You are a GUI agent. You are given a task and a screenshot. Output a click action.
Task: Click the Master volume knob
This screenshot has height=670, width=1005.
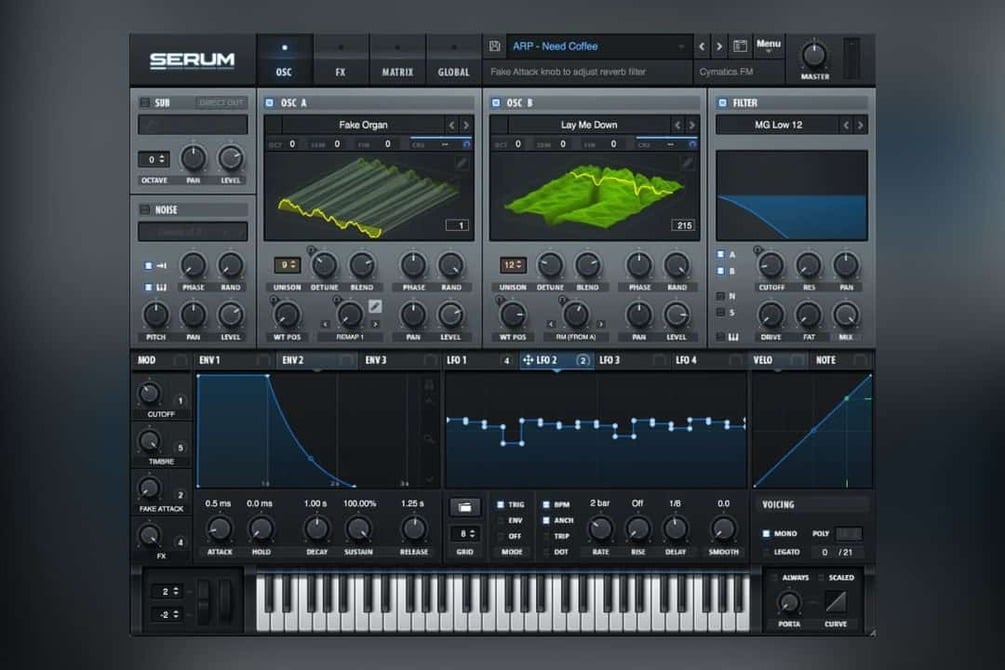point(814,56)
